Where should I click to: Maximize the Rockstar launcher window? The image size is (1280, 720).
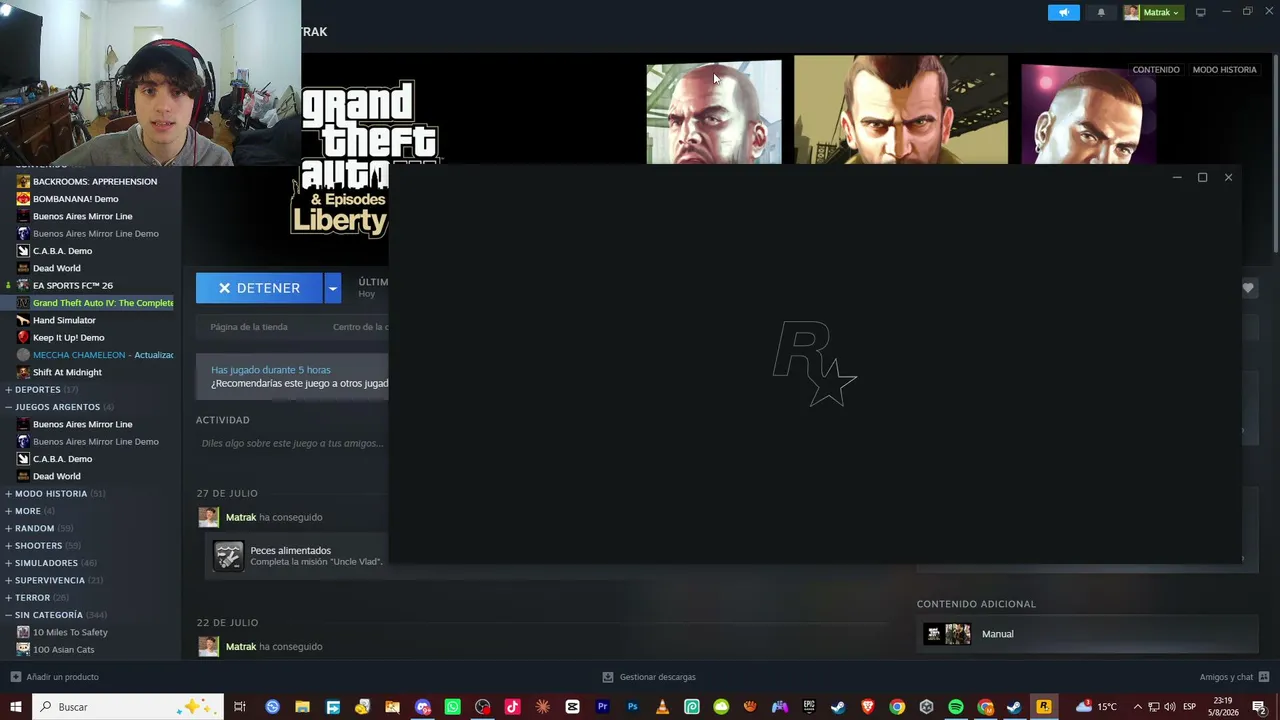[1202, 178]
